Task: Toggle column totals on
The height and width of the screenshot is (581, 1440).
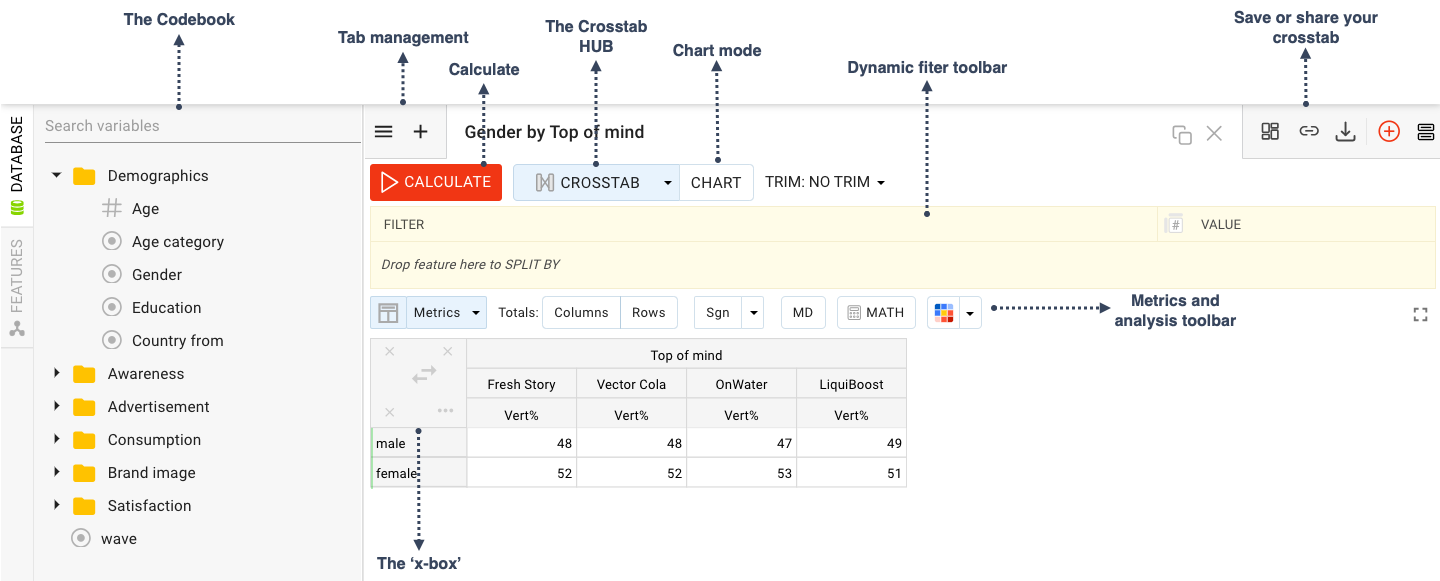Action: coord(581,312)
